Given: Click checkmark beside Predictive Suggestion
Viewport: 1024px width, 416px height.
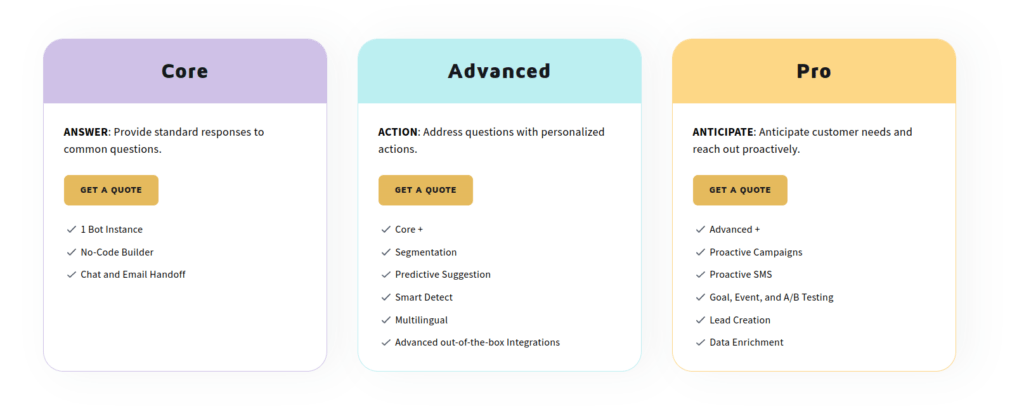Looking at the screenshot, I should (386, 275).
